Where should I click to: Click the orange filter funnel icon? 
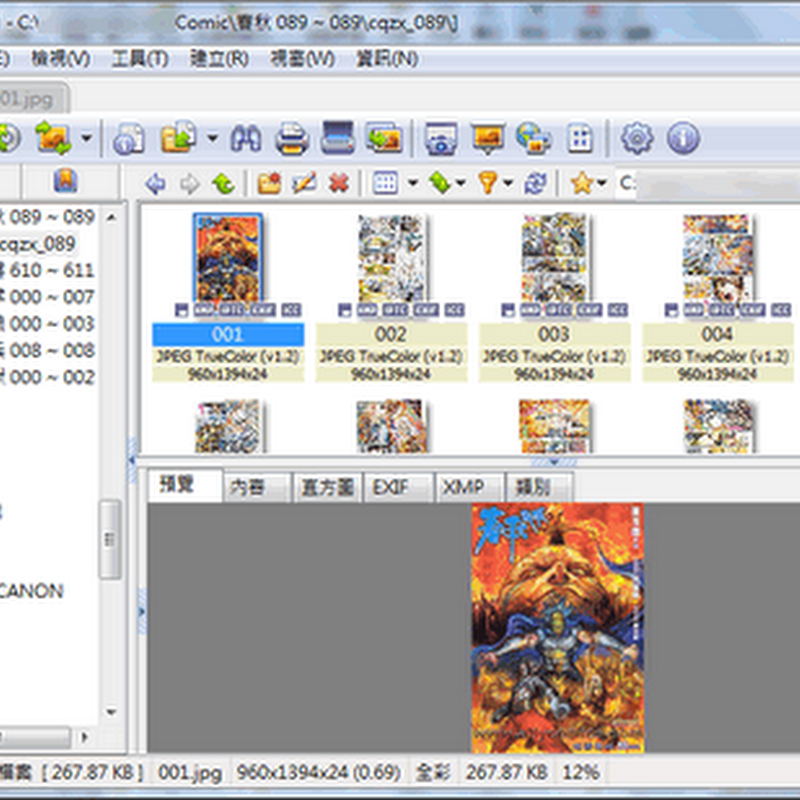click(x=488, y=183)
